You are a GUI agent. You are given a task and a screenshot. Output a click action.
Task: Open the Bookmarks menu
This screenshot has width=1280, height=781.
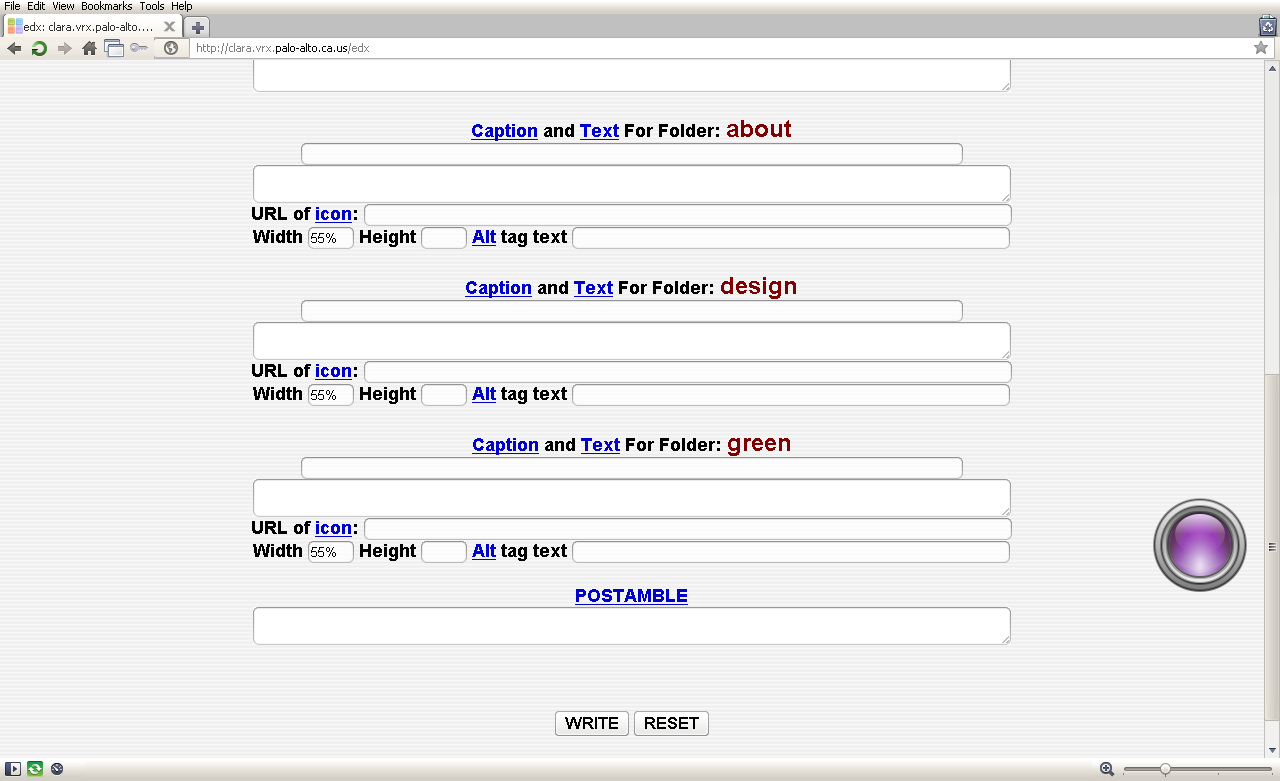106,6
